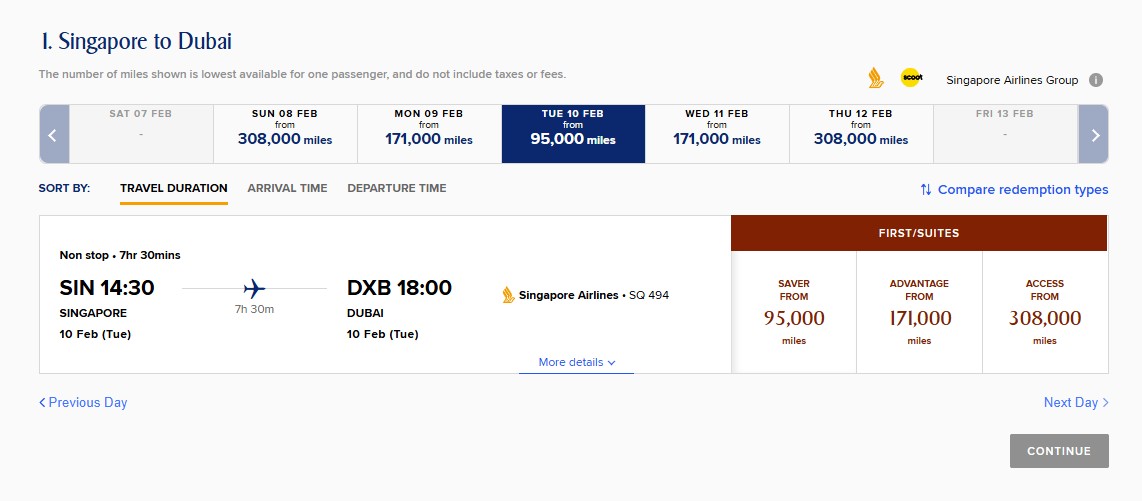Click the Singapore Airlines logo icon in legend
Image resolution: width=1142 pixels, height=501 pixels.
pyautogui.click(x=876, y=78)
